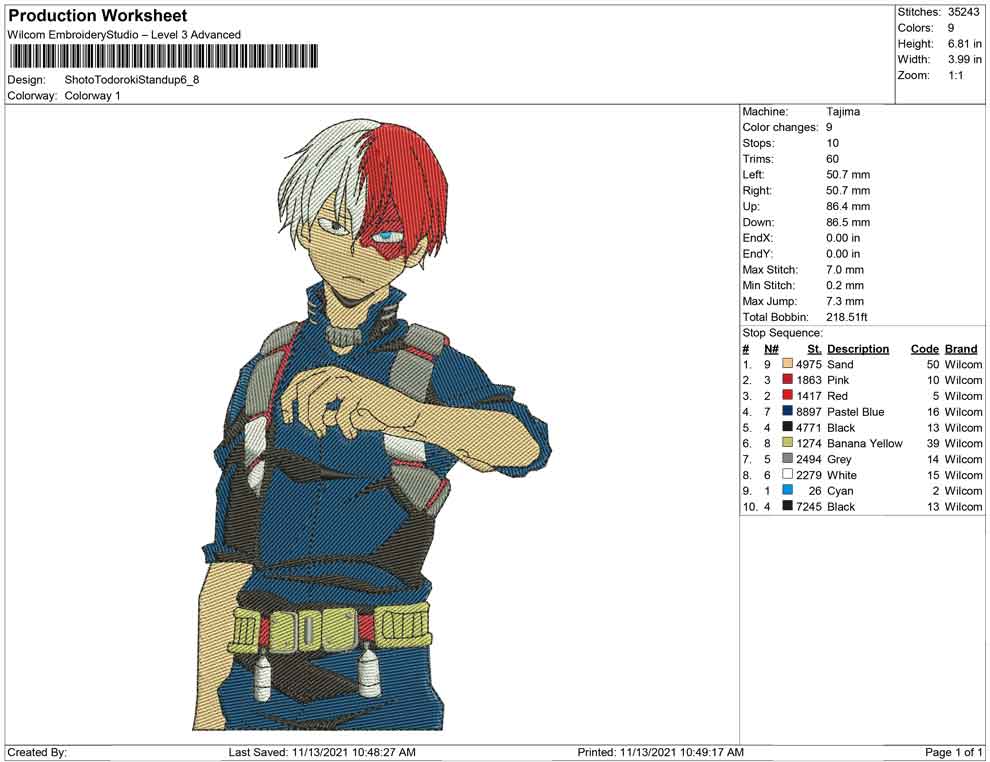Image resolution: width=990 pixels, height=762 pixels.
Task: Pick the Red thread color swatch
Action: click(x=788, y=397)
